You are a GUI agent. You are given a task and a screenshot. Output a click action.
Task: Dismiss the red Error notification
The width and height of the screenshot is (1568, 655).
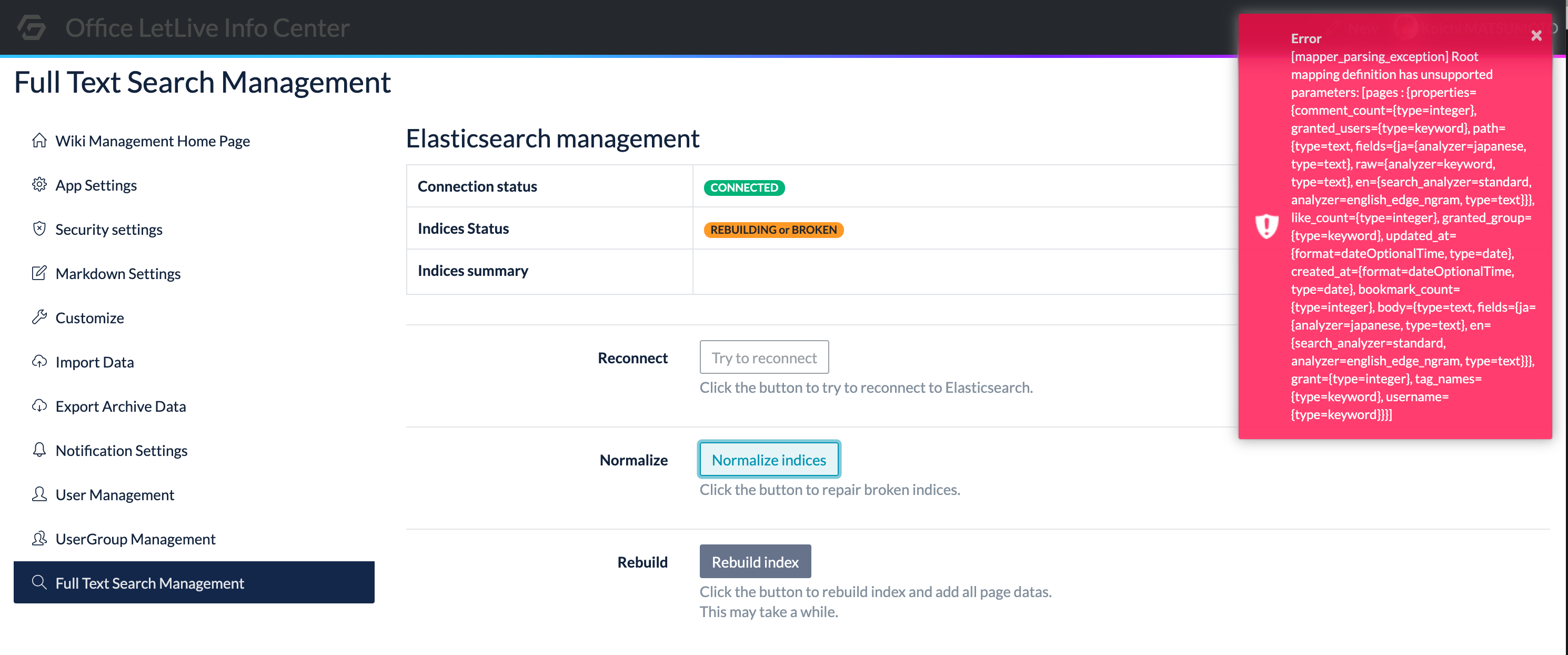[x=1536, y=35]
